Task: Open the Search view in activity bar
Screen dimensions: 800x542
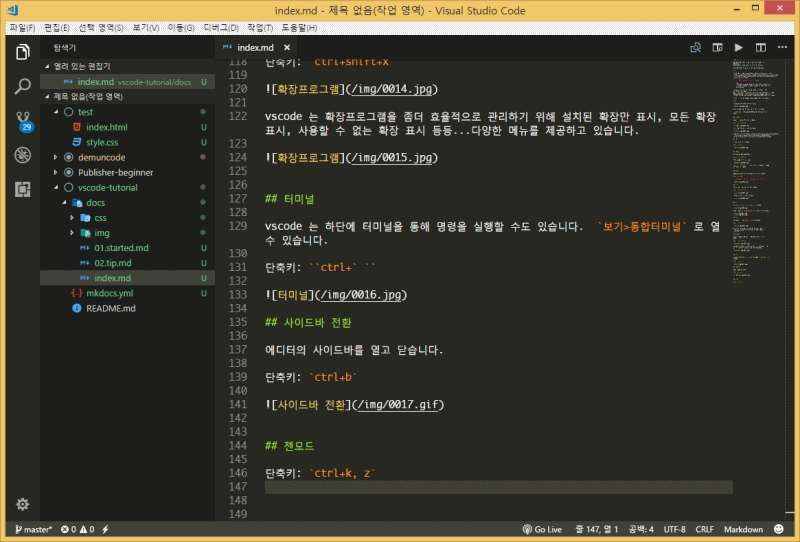Action: (x=22, y=86)
